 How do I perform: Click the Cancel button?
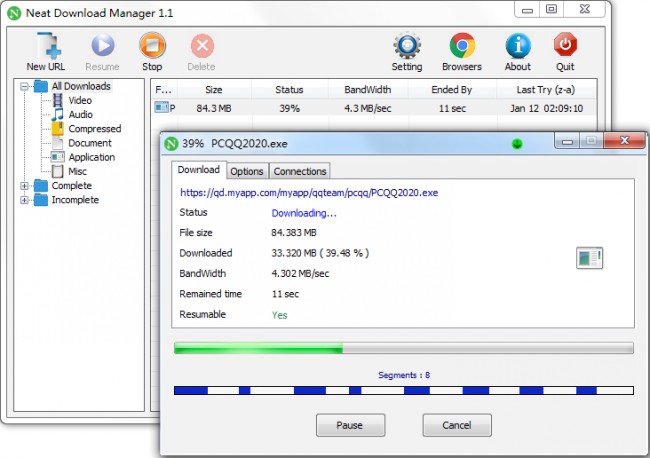pos(456,425)
